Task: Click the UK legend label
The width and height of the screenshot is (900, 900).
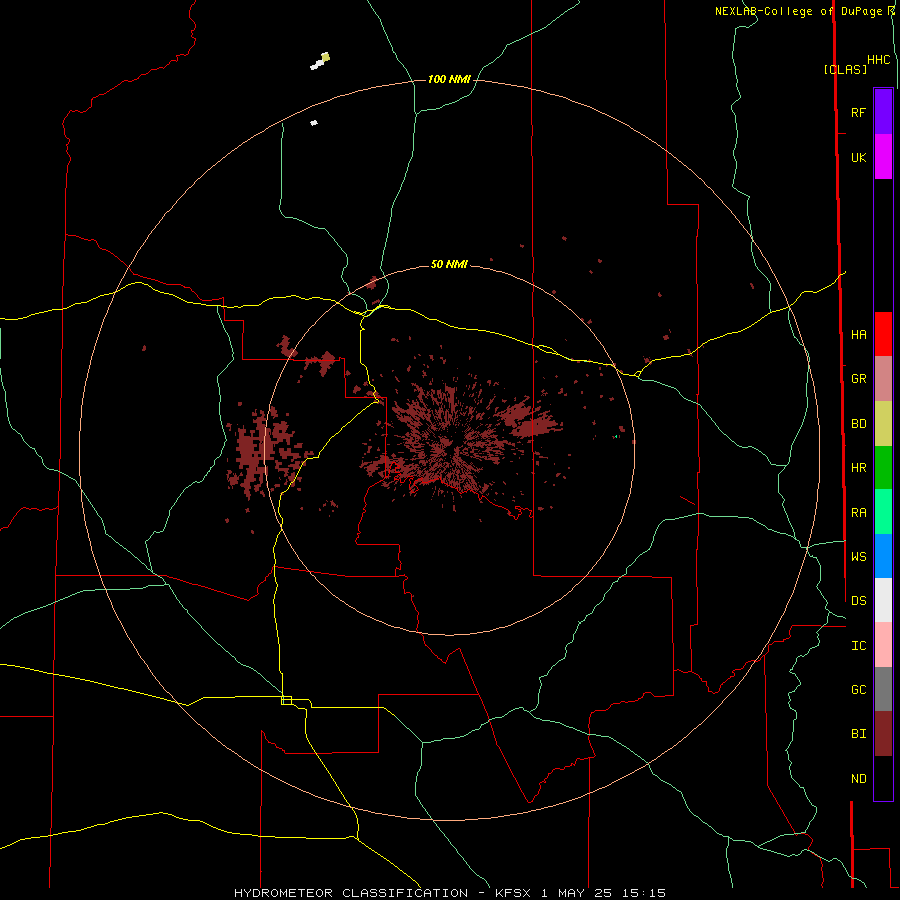Action: click(858, 158)
